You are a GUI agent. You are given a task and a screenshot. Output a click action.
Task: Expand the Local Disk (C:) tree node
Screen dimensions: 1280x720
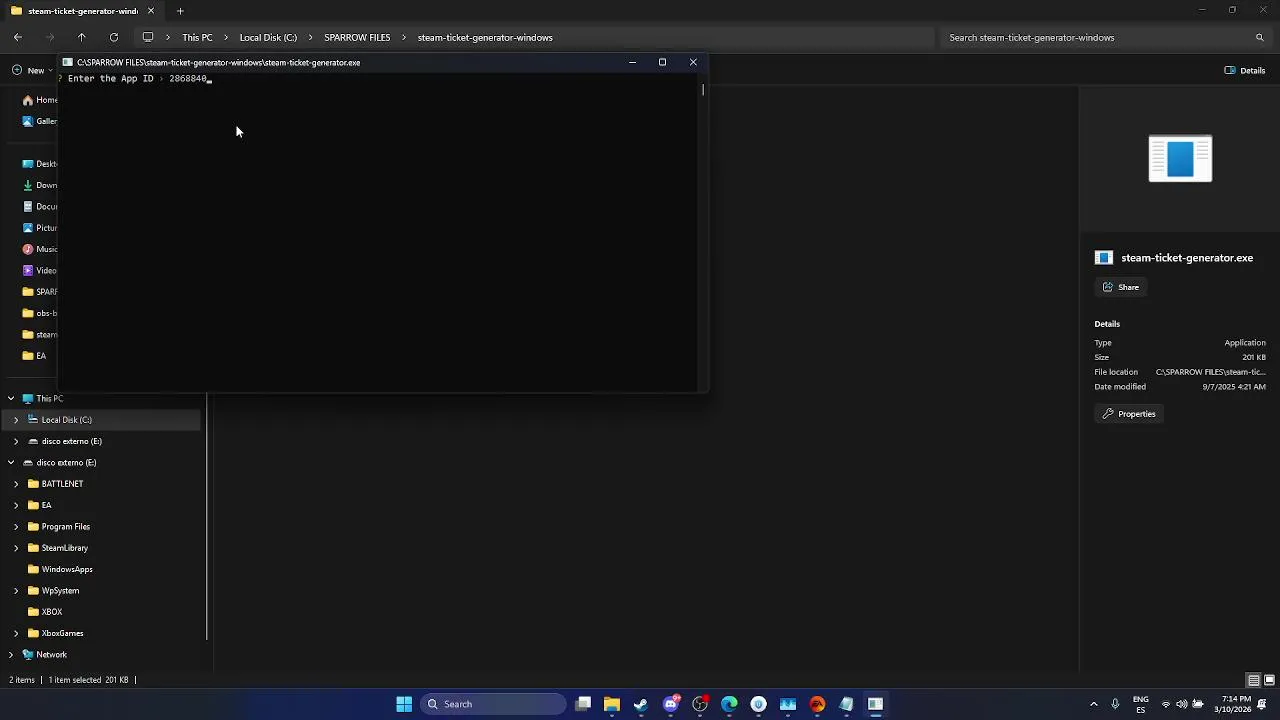pos(16,420)
